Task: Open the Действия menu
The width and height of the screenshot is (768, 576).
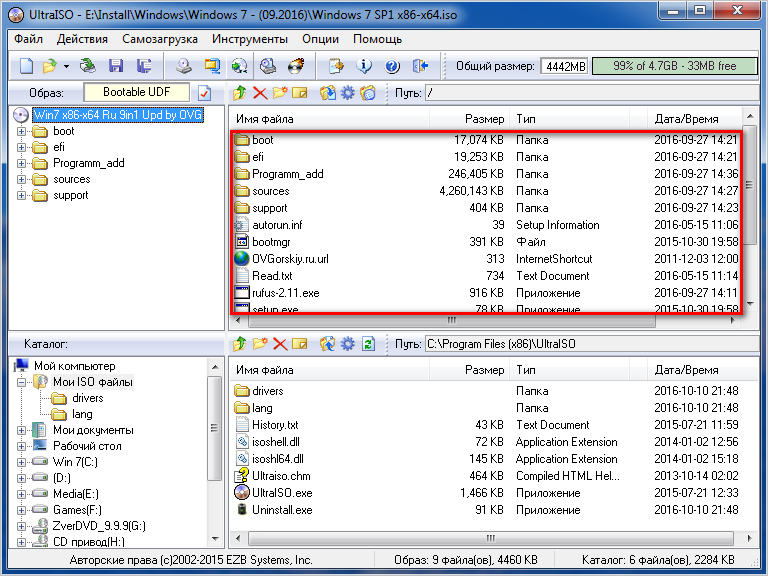Action: tap(82, 39)
